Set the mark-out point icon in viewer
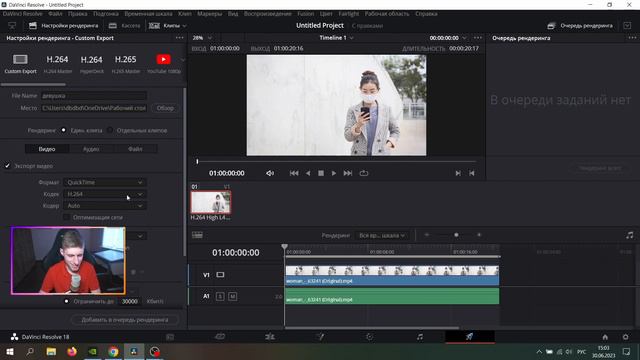The height and width of the screenshot is (360, 640). tap(472, 173)
